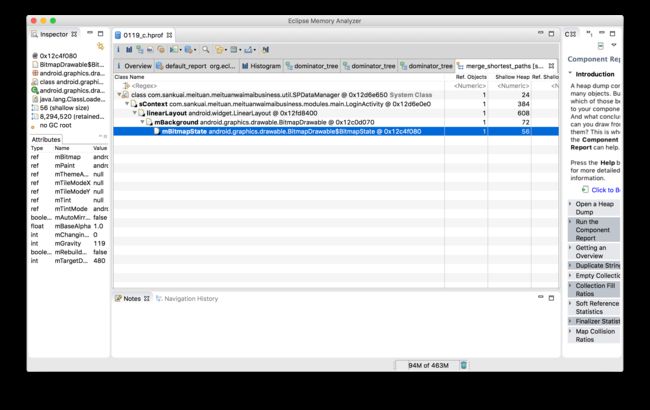
Task: Click the collapse-all icon in right panel
Action: (x=601, y=46)
